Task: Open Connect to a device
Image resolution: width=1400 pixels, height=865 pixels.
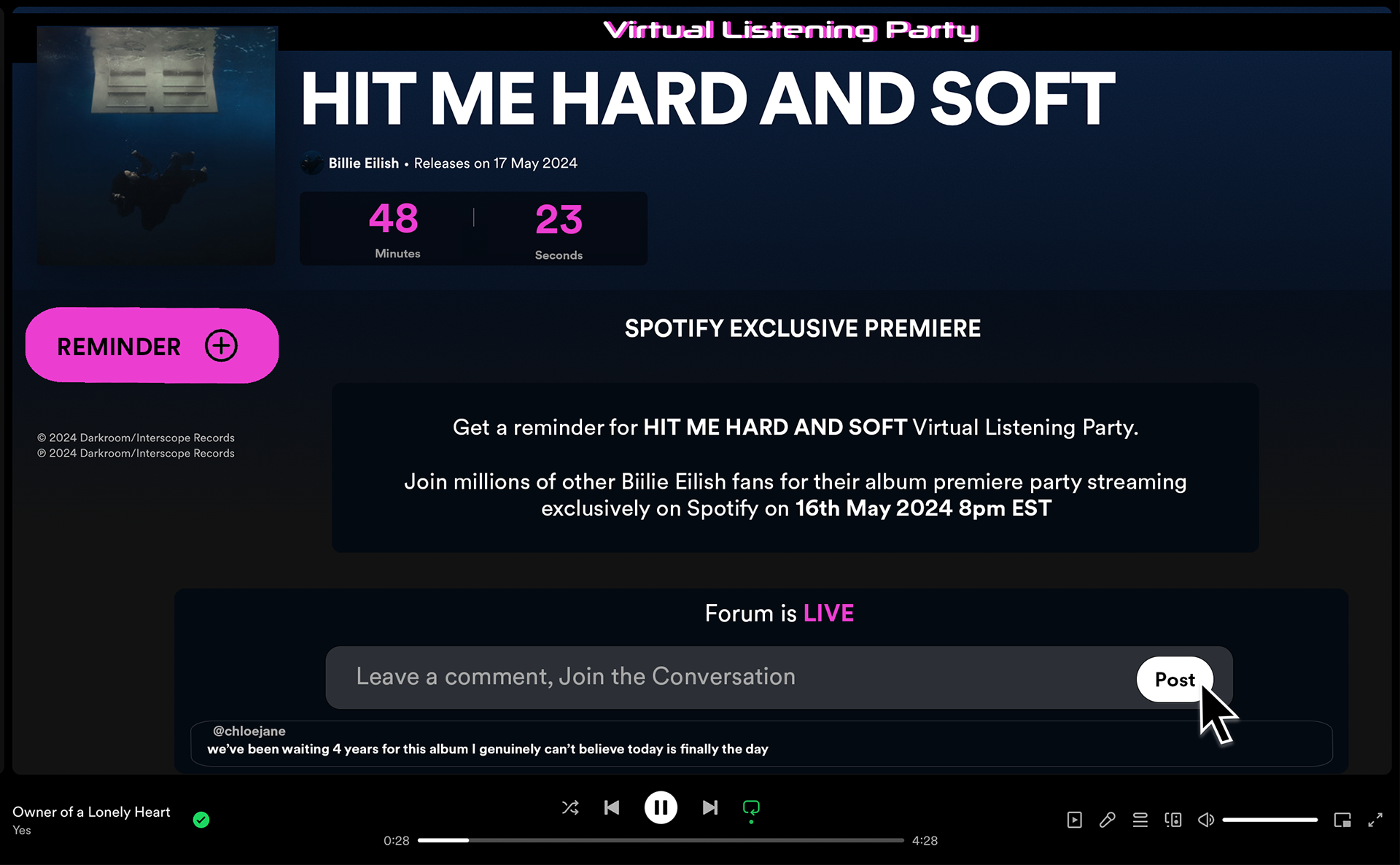Action: (1172, 820)
